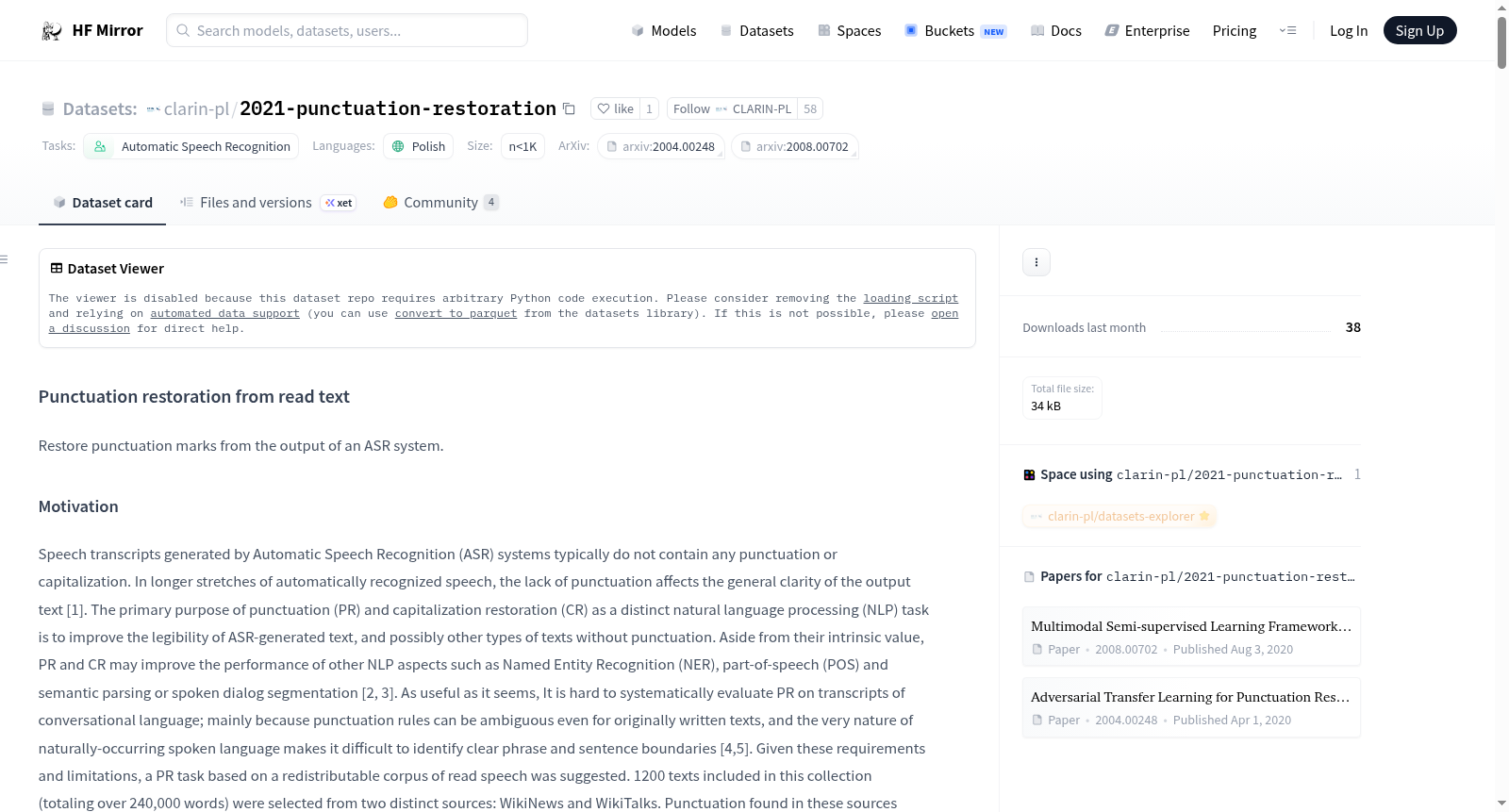Image resolution: width=1509 pixels, height=812 pixels.
Task: Select the Automatic Speech Recognition task tag
Action: [x=191, y=146]
